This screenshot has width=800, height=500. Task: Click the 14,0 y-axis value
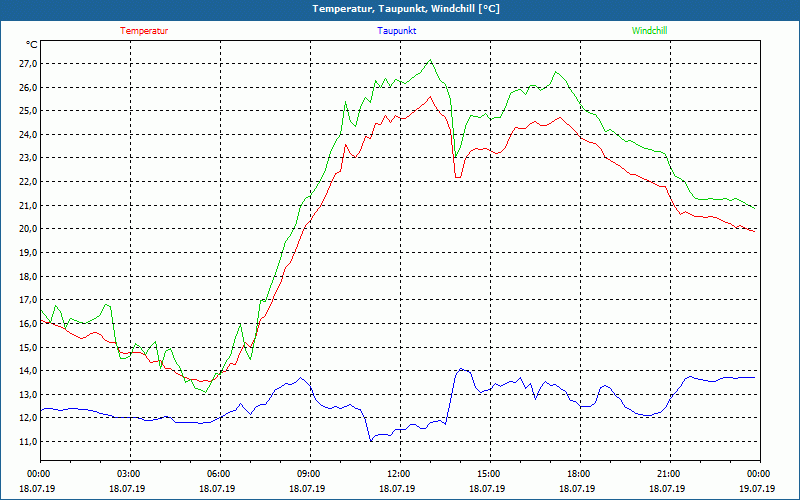(x=29, y=371)
